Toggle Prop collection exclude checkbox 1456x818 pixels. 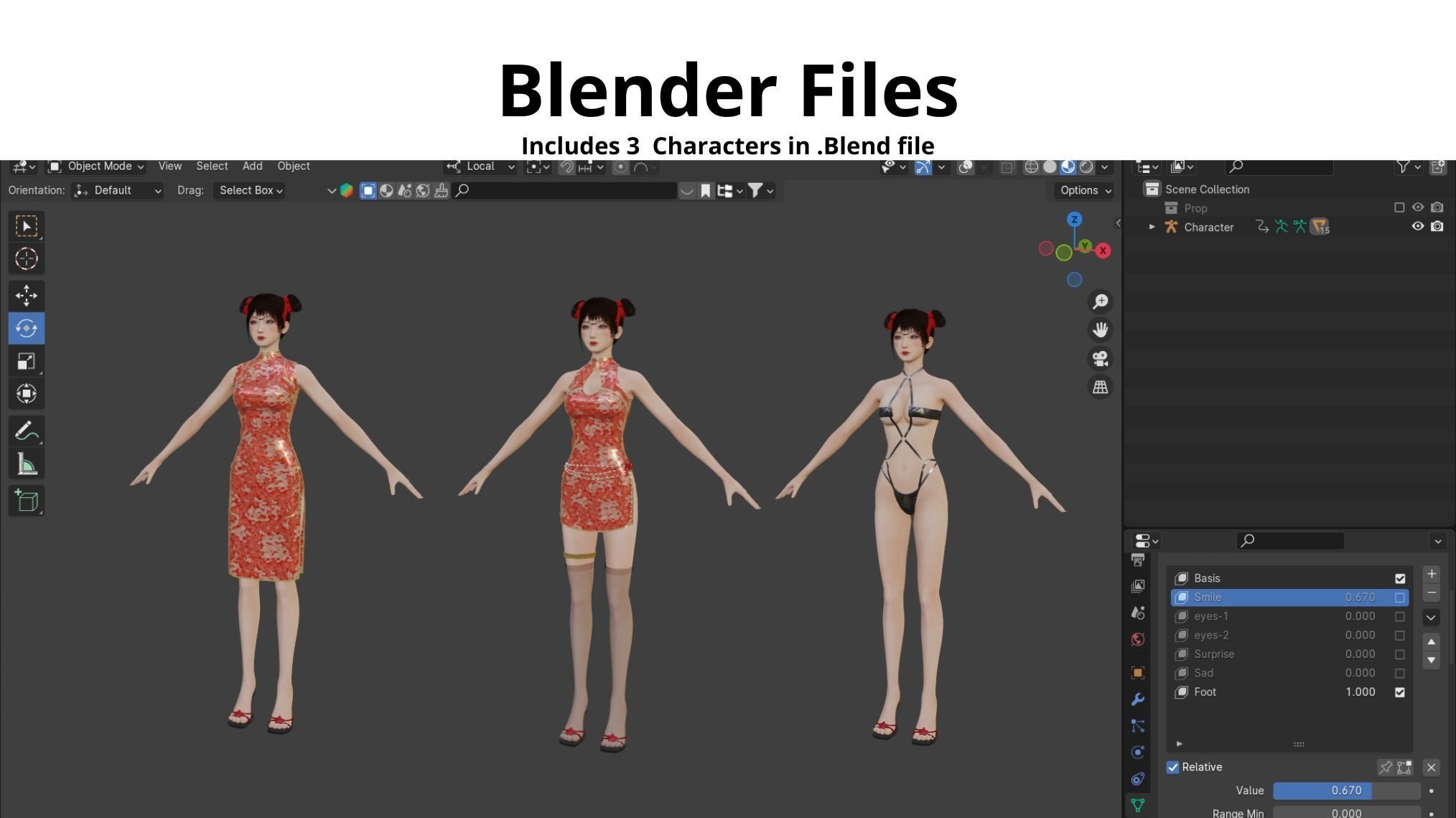pos(1399,207)
